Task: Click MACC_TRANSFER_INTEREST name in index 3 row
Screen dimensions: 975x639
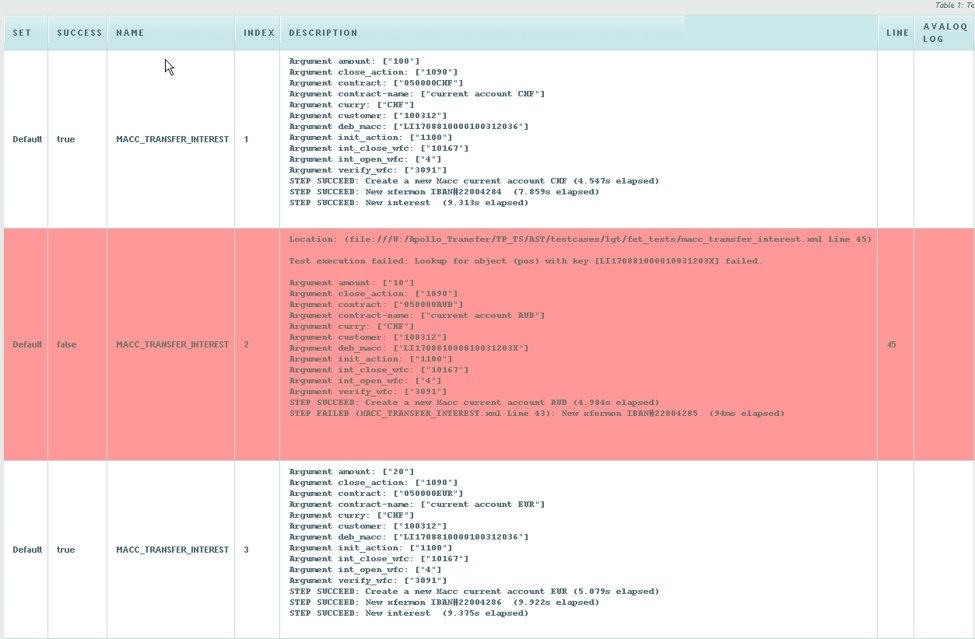Action: click(172, 549)
